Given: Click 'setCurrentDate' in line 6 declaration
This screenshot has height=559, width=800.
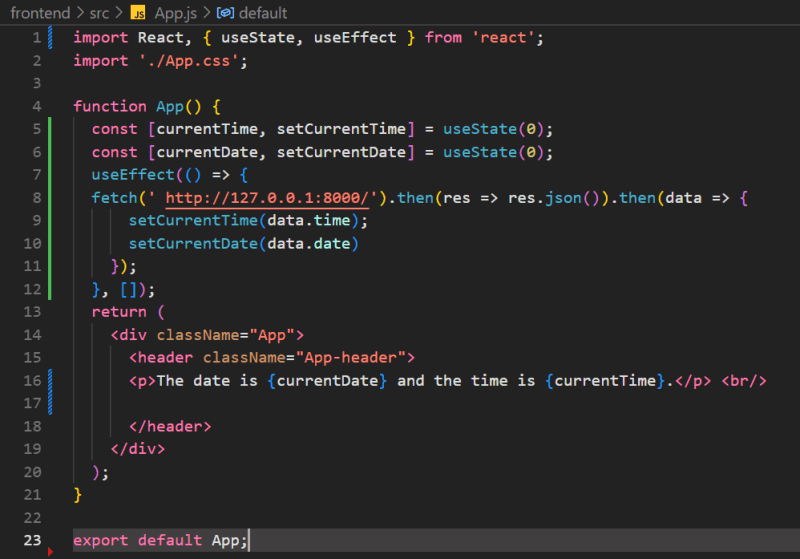Looking at the screenshot, I should coord(341,152).
